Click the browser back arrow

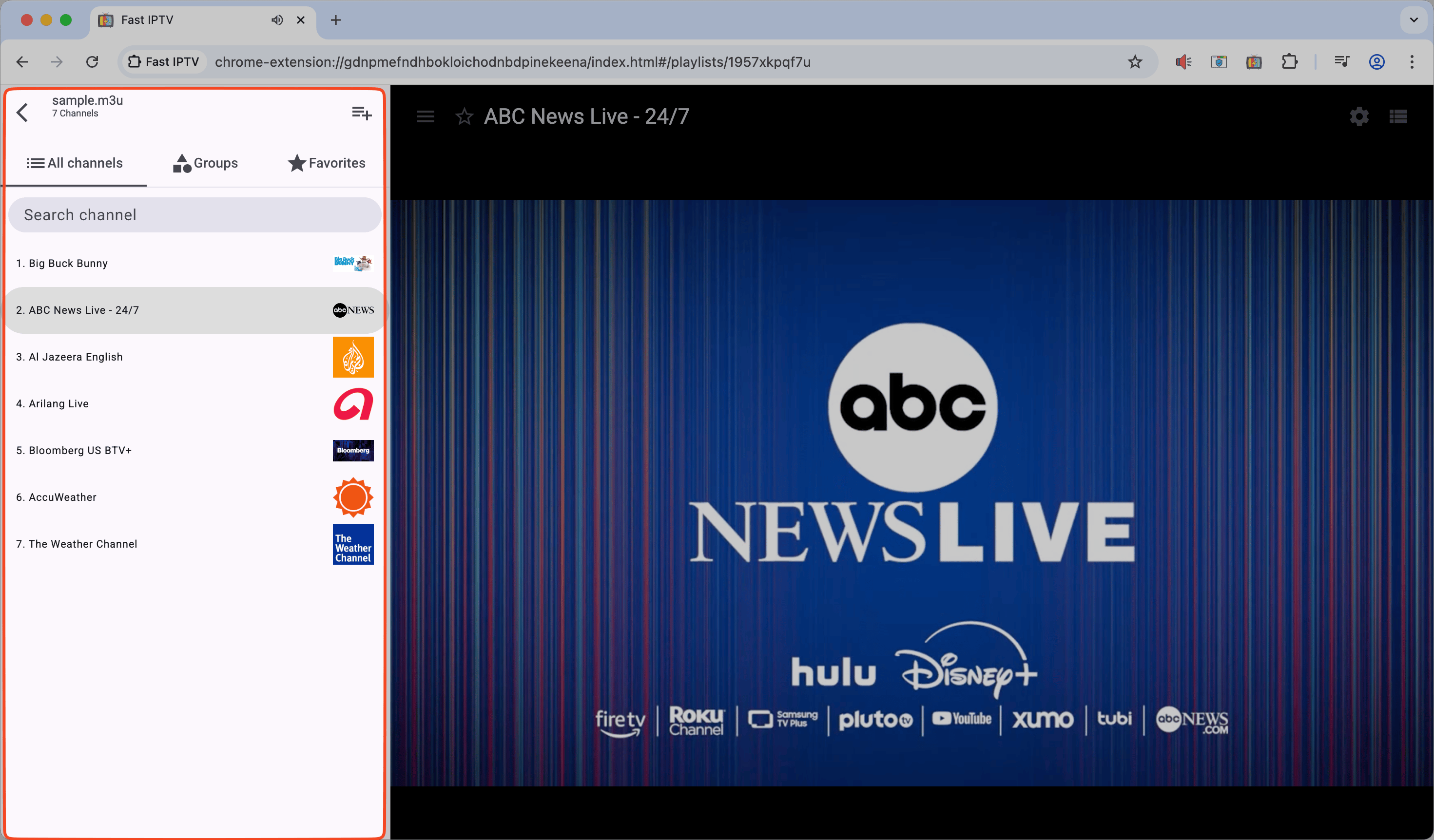click(22, 61)
